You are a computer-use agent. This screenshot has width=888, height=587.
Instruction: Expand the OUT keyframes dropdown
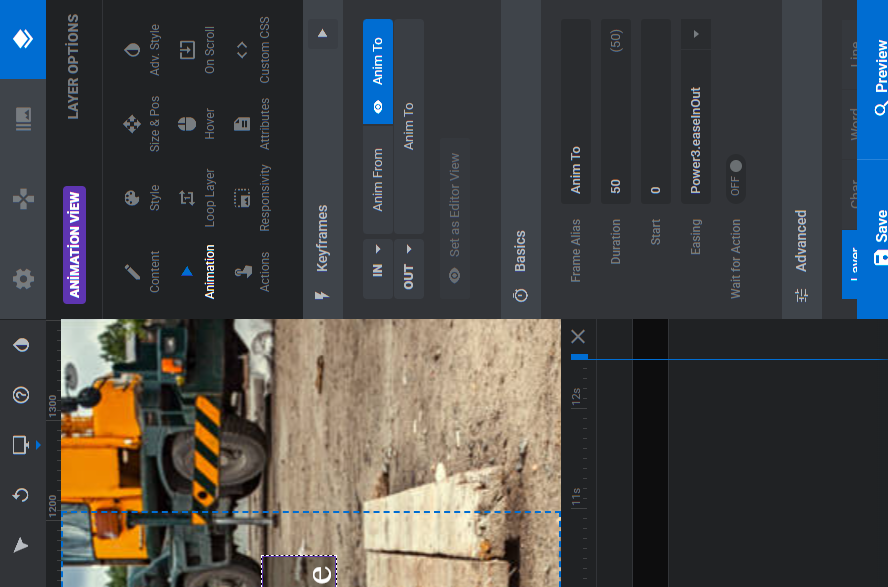408,262
